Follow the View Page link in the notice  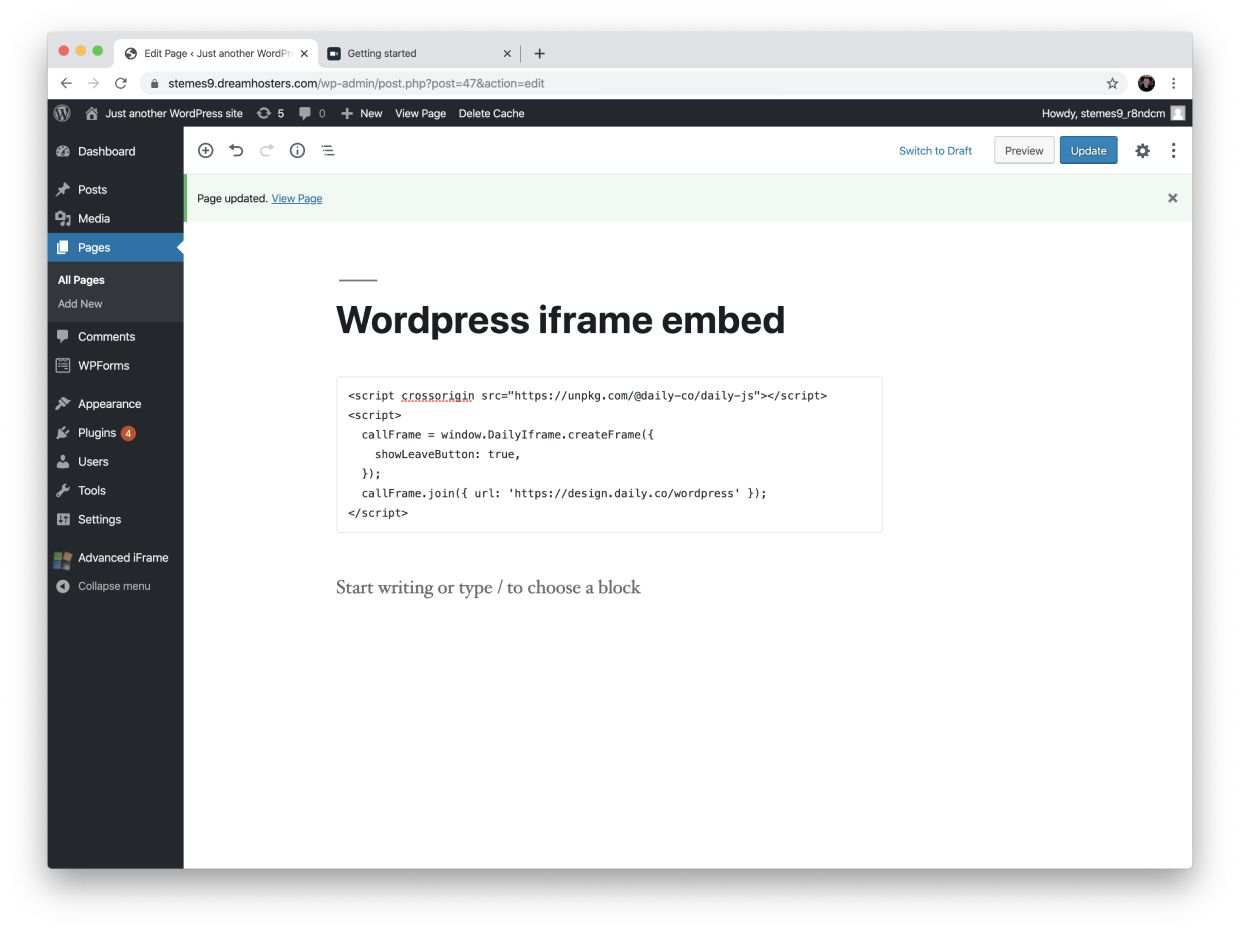tap(297, 198)
